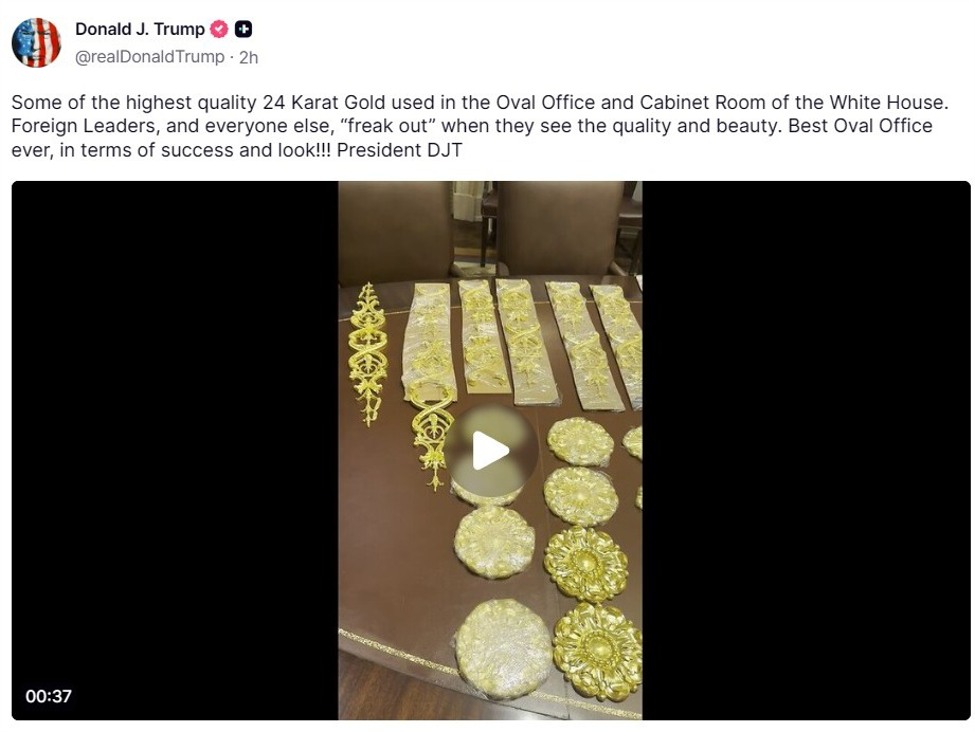Image resolution: width=975 pixels, height=732 pixels.
Task: Play the video using center play button
Action: (491, 451)
